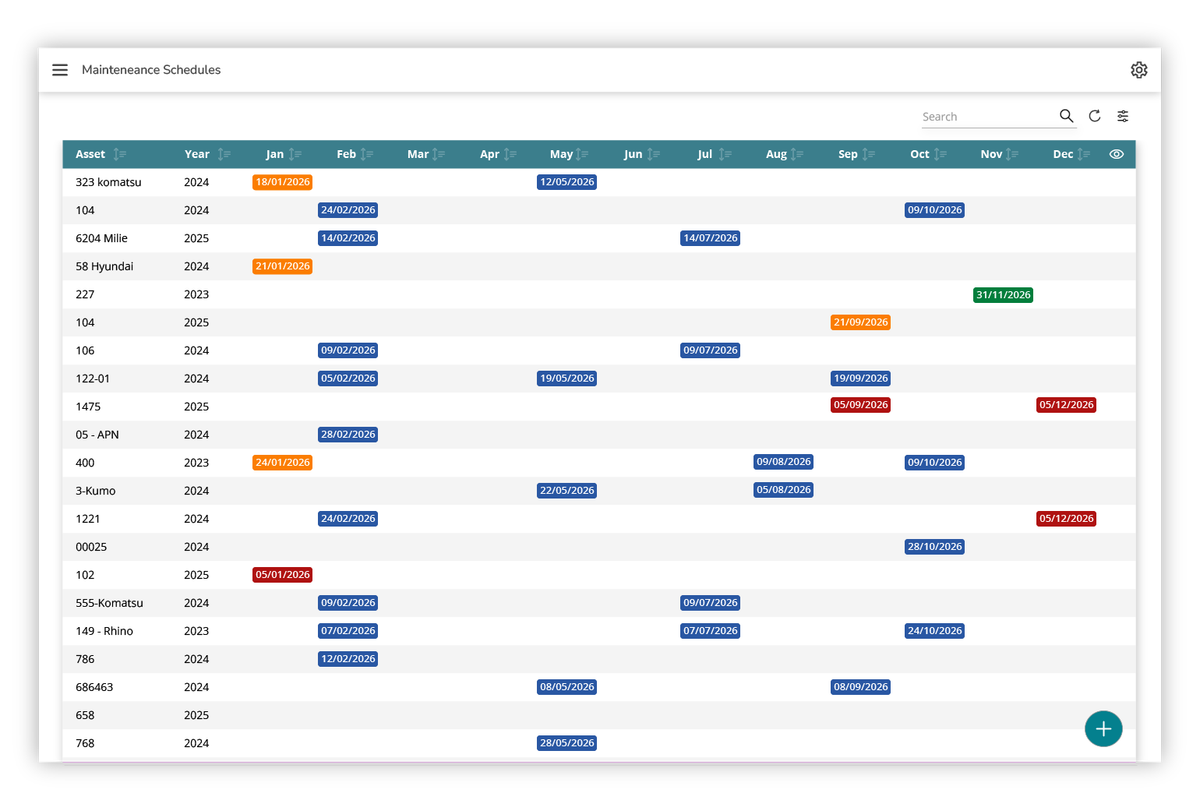
Task: Open 19/05/2026 tag for 122-01
Action: pyautogui.click(x=567, y=378)
